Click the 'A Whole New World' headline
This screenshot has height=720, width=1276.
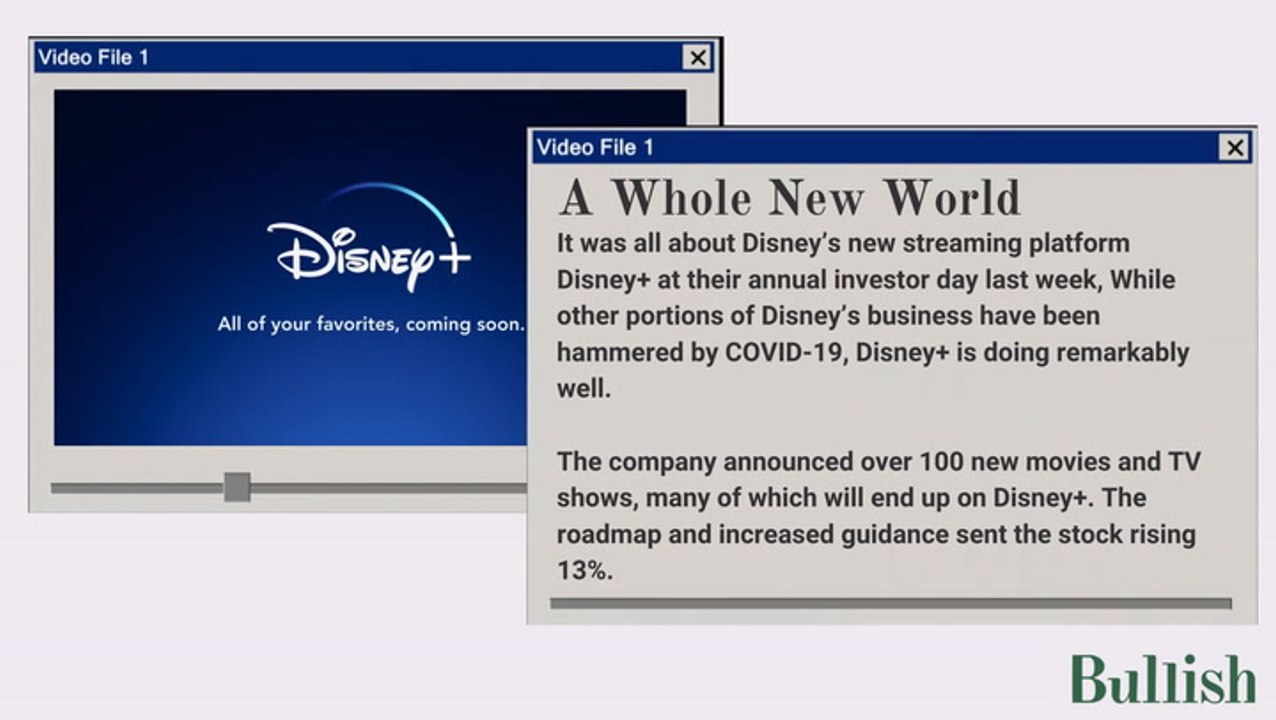point(790,197)
